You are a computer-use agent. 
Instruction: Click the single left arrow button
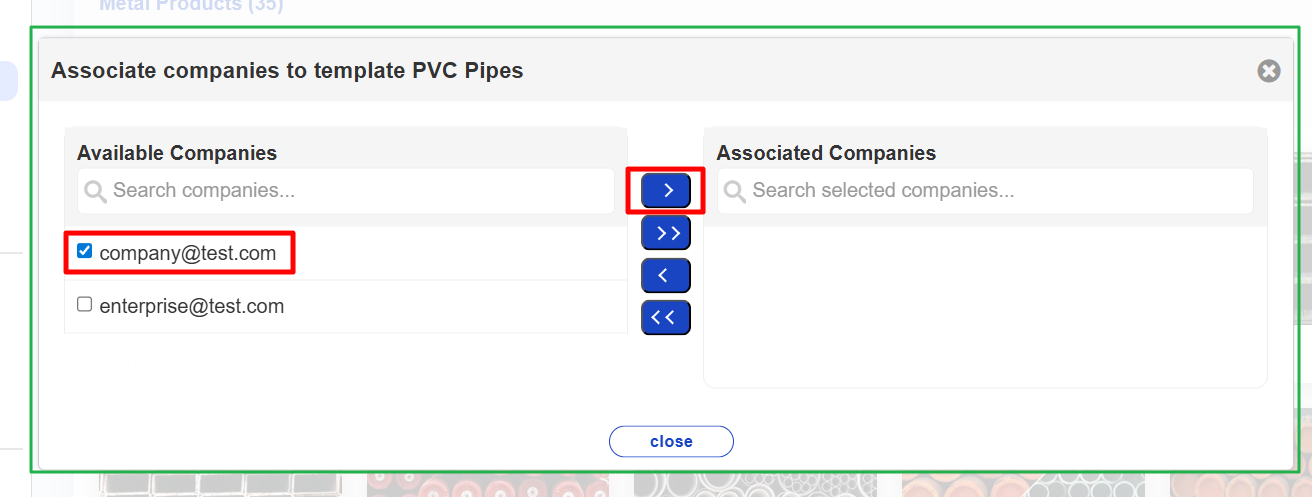pos(666,274)
